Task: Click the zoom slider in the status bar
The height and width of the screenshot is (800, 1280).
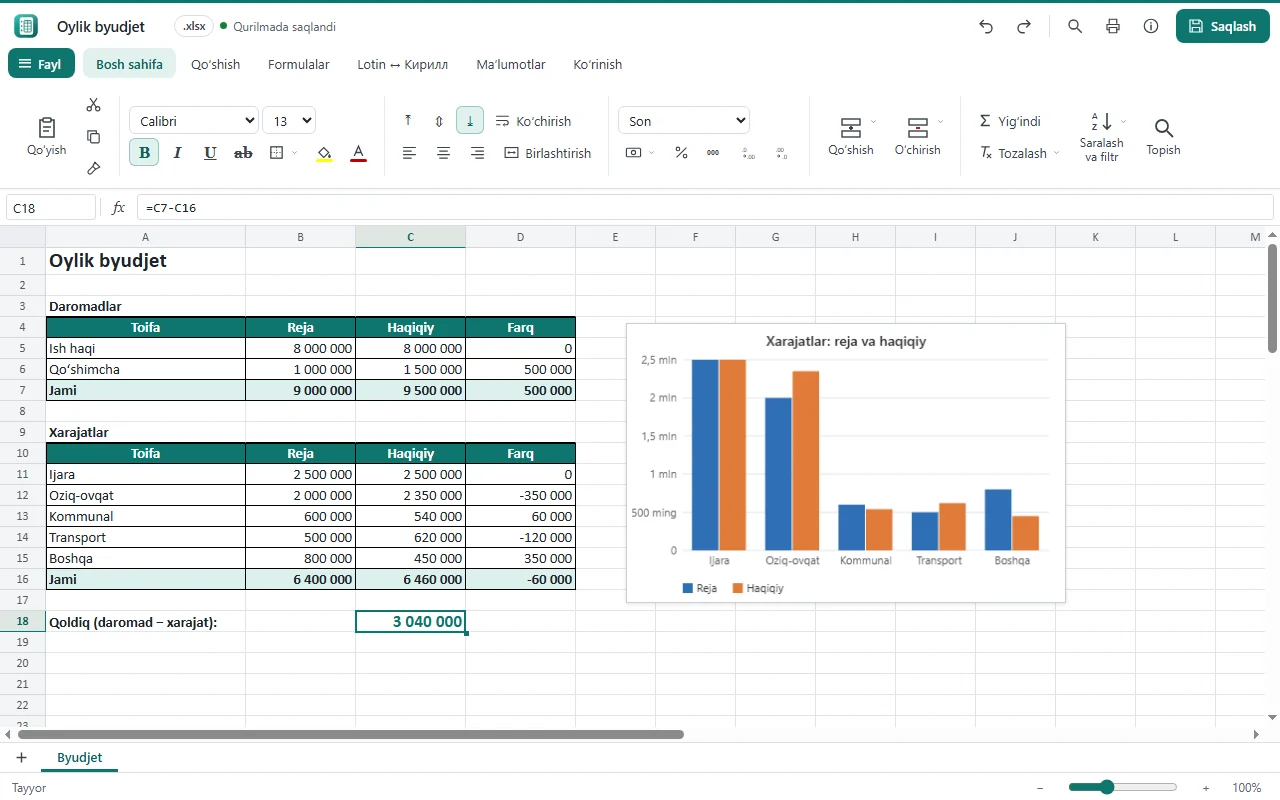Action: (1121, 787)
